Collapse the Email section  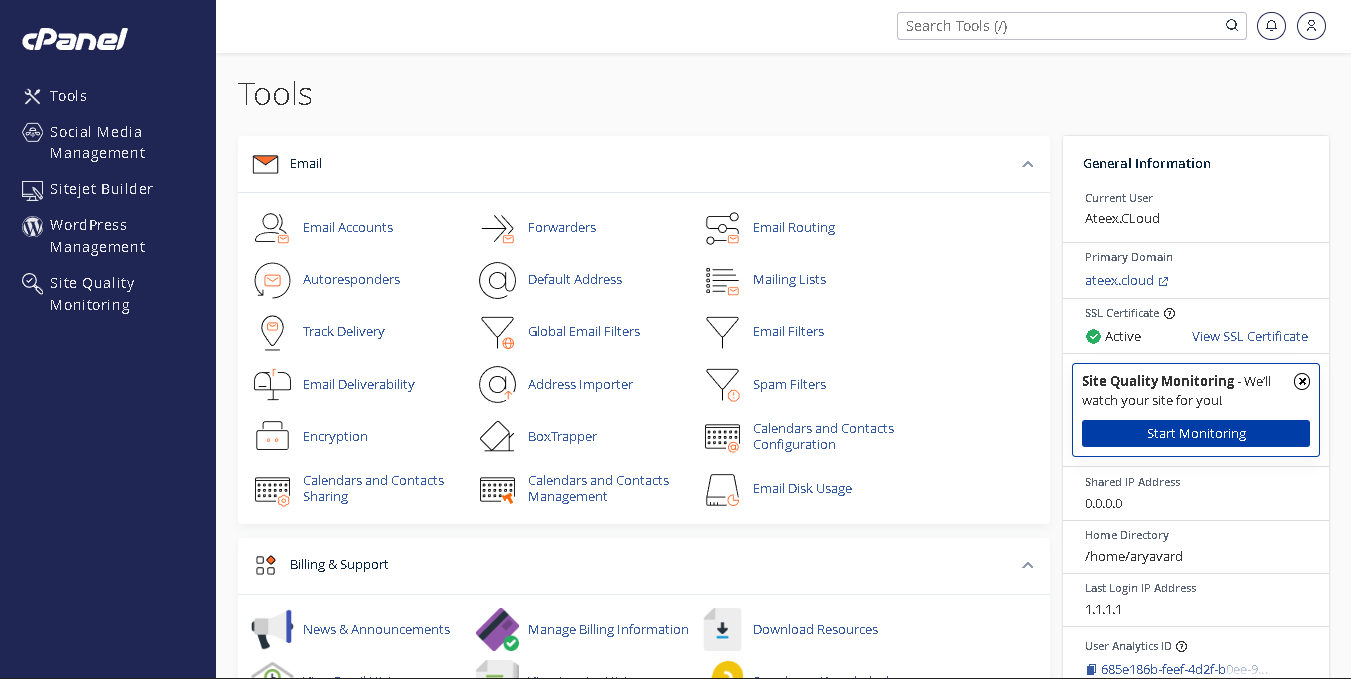click(x=1027, y=164)
